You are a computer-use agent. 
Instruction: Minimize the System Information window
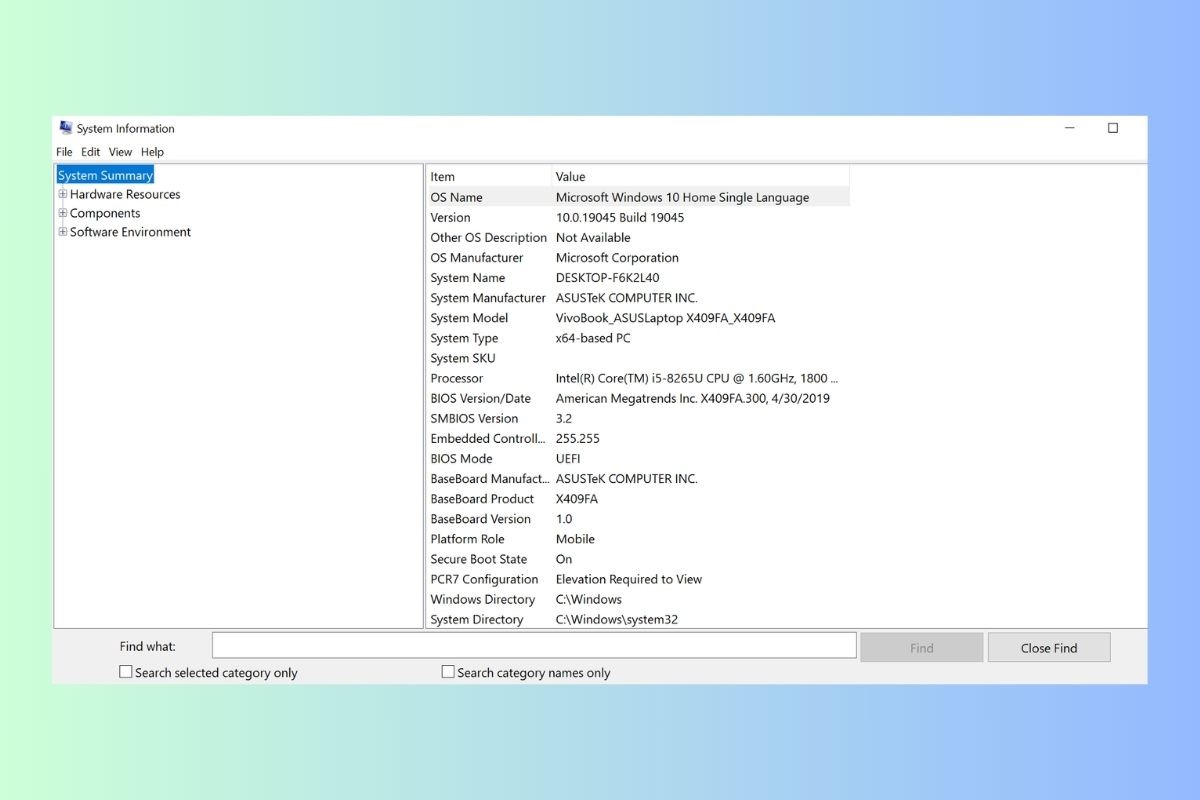(1070, 128)
